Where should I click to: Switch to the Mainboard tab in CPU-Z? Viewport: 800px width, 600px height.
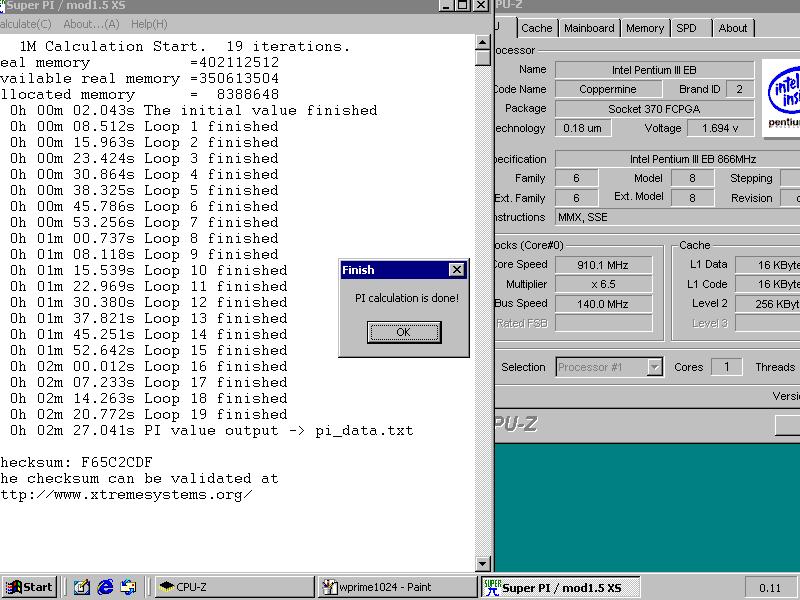point(589,28)
